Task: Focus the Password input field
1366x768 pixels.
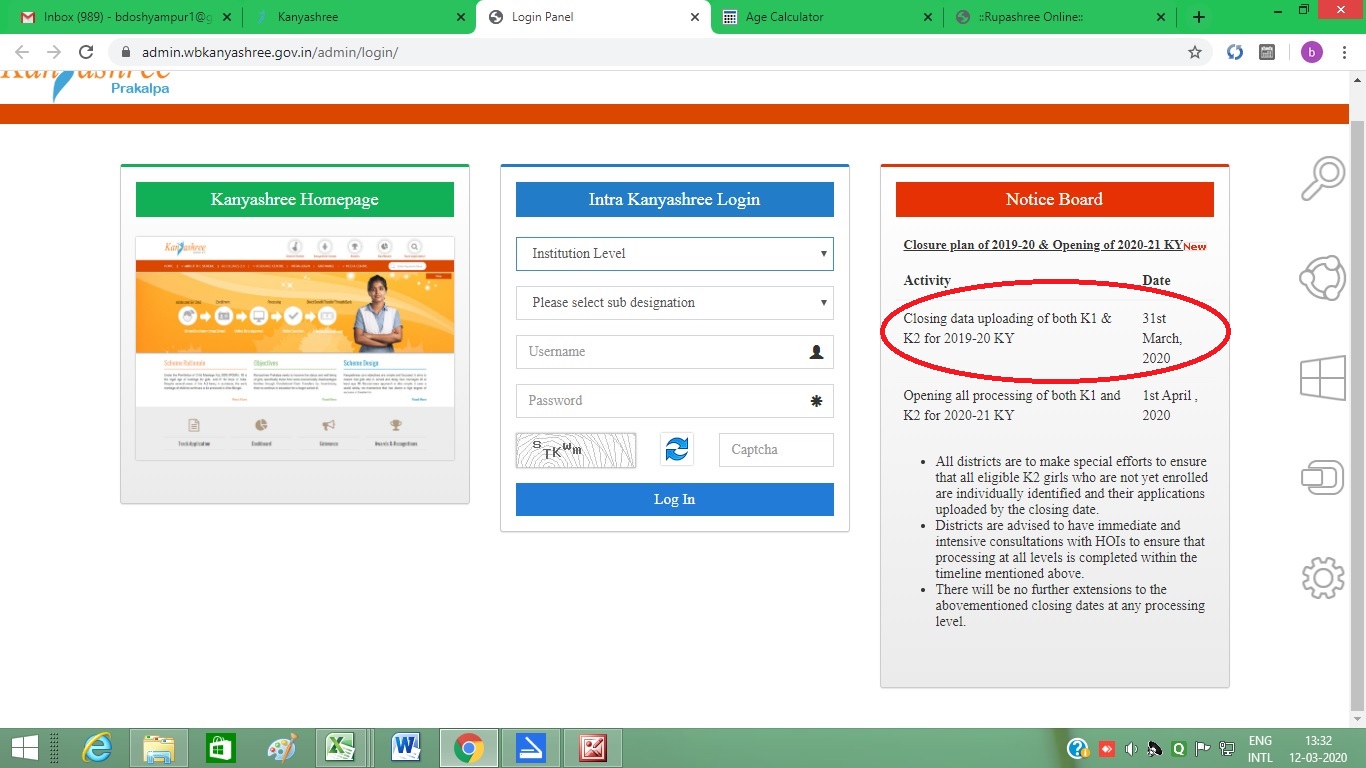Action: point(675,401)
